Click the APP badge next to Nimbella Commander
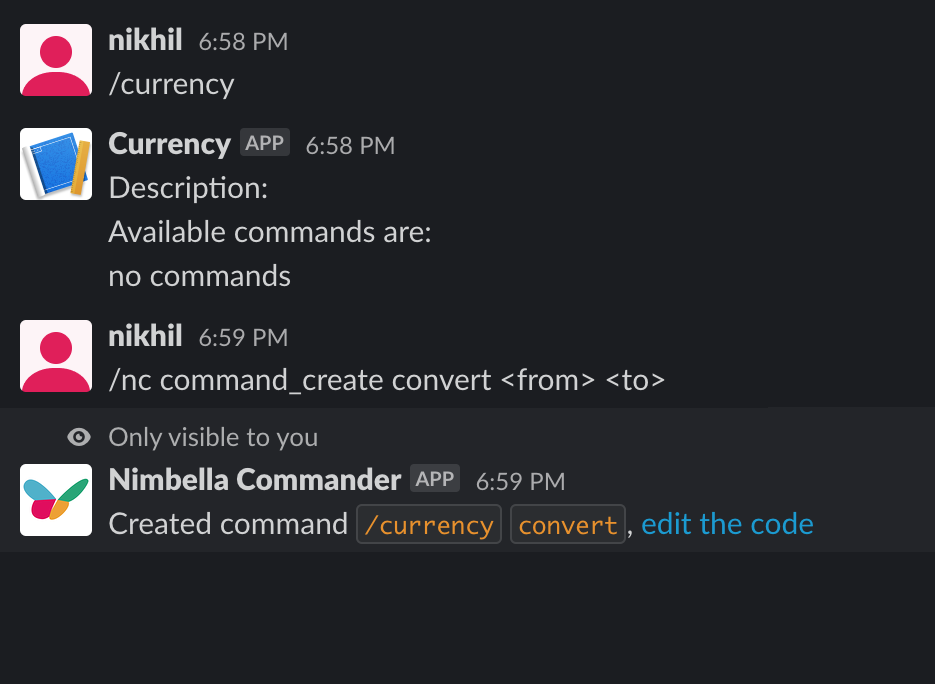The image size is (935, 684). click(435, 479)
